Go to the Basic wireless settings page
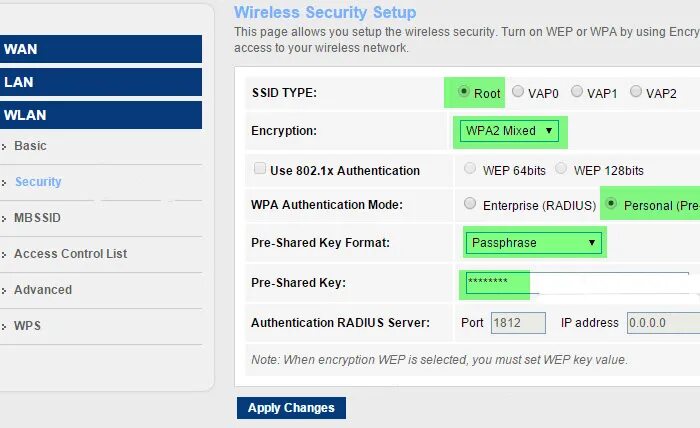Image resolution: width=700 pixels, height=428 pixels. (x=30, y=146)
